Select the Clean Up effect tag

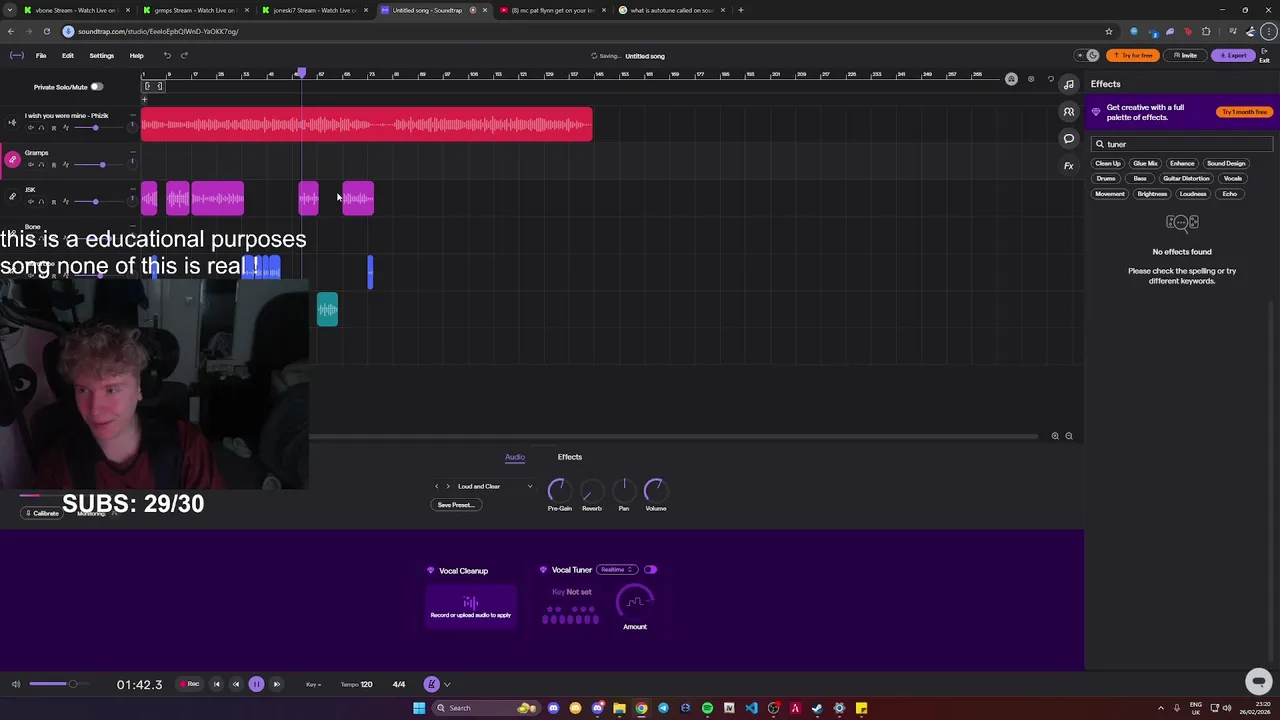click(1108, 163)
